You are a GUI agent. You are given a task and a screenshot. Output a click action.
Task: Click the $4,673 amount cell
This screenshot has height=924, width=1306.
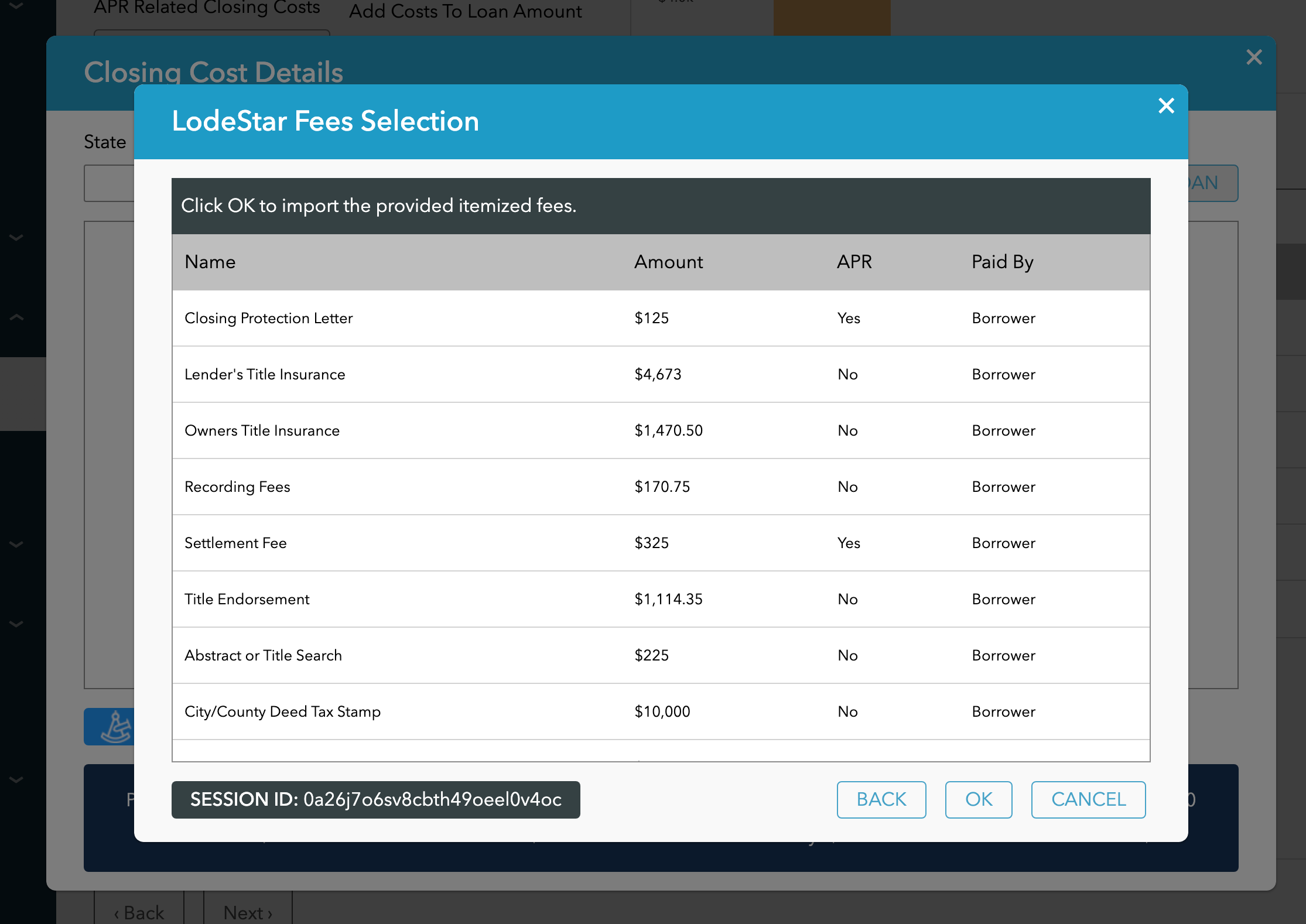(x=658, y=374)
